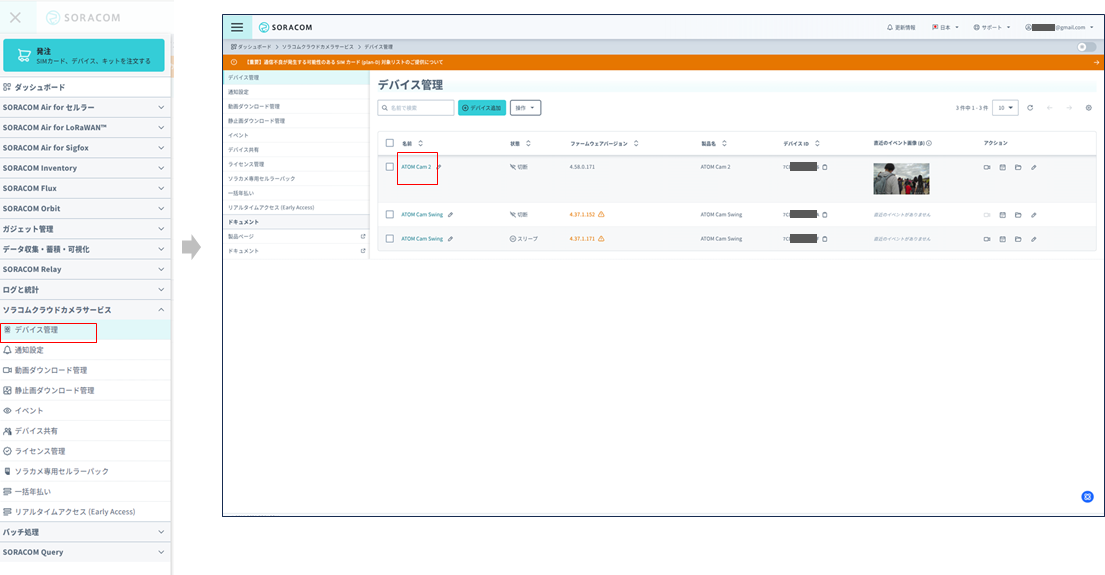
Task: Select イベント in expanded navigation menu
Action: coord(85,411)
